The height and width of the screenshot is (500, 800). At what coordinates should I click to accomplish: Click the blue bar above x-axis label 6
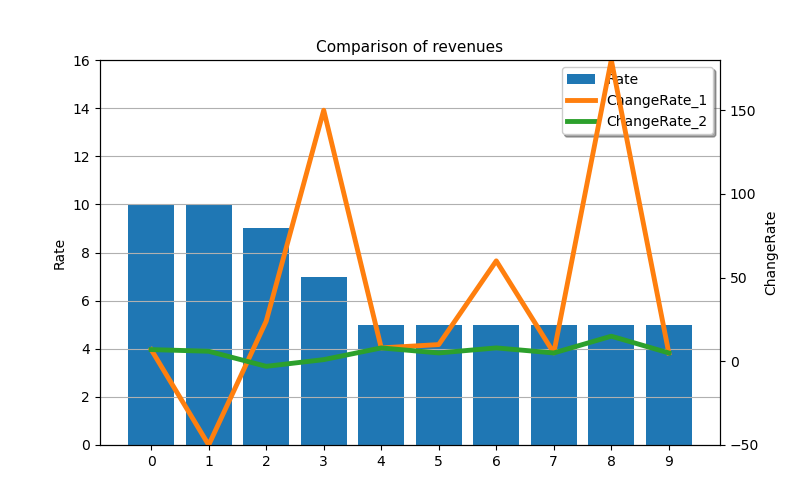click(x=496, y=385)
